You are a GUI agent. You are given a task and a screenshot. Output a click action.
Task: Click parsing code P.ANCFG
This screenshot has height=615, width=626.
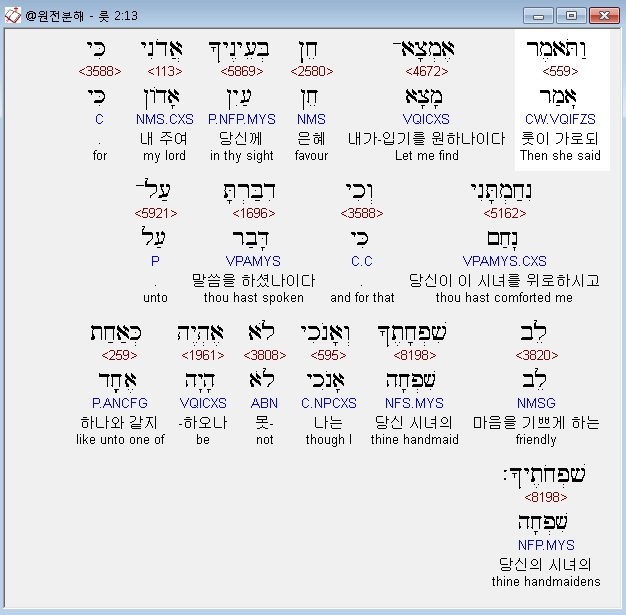(x=120, y=403)
